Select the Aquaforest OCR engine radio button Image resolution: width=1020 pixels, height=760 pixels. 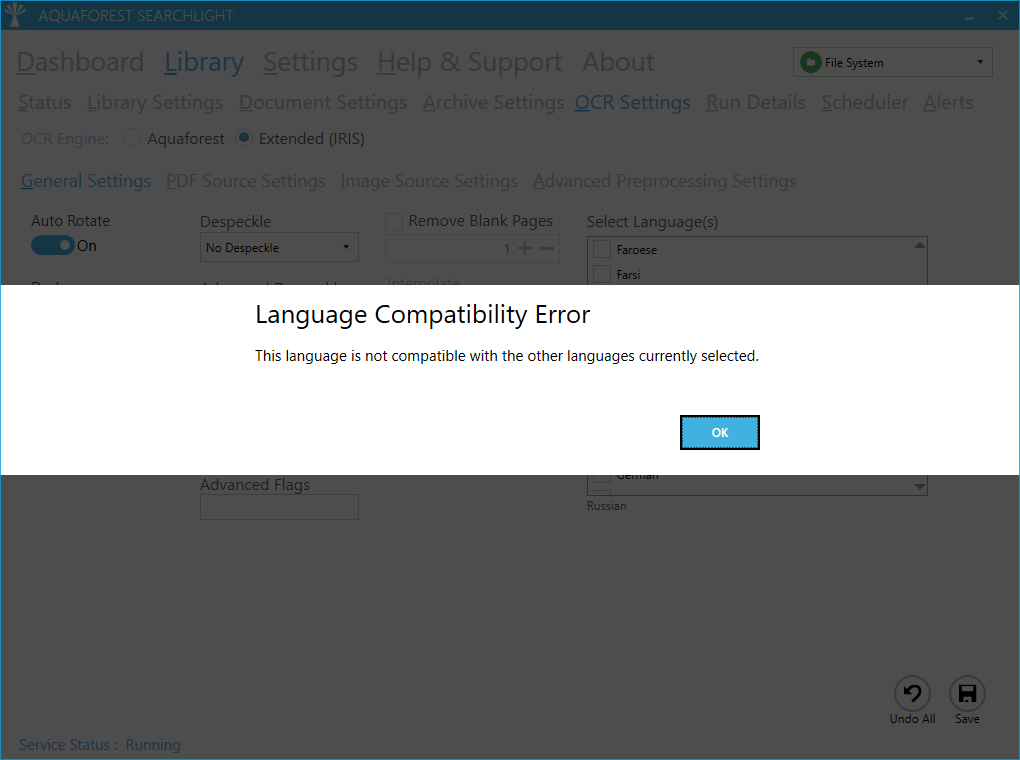(131, 138)
